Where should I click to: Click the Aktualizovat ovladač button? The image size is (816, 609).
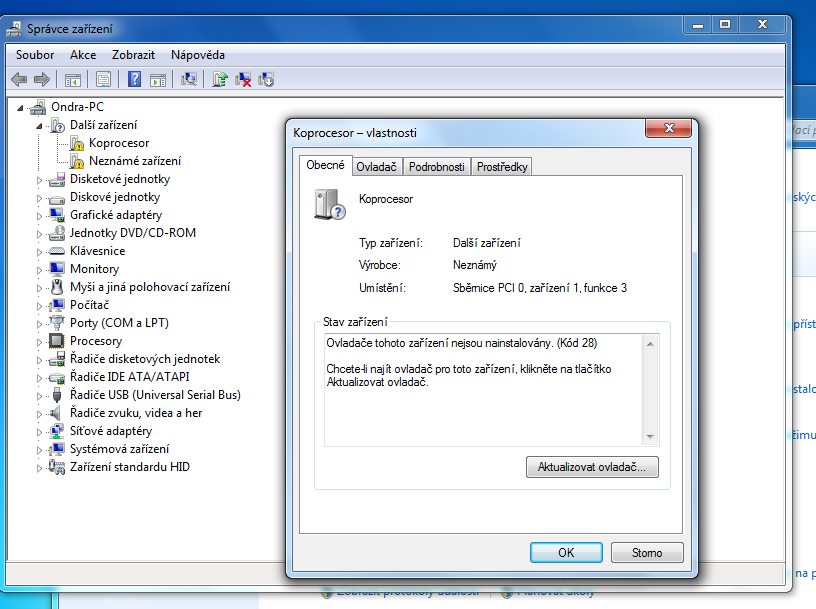592,467
